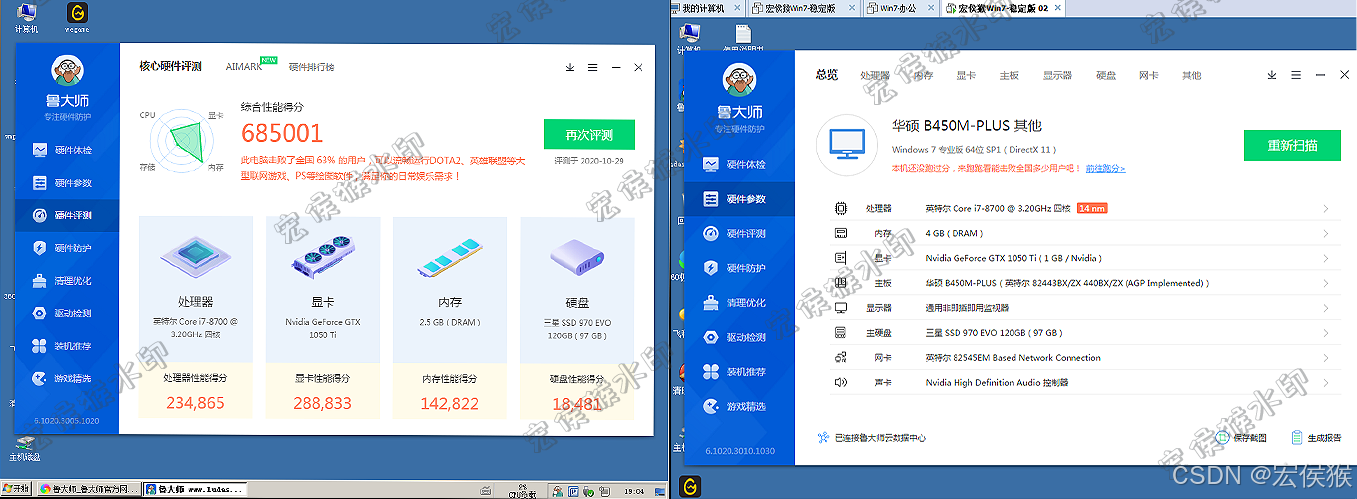Click the green 再次评测 button
The height and width of the screenshot is (499, 1357).
(x=590, y=135)
